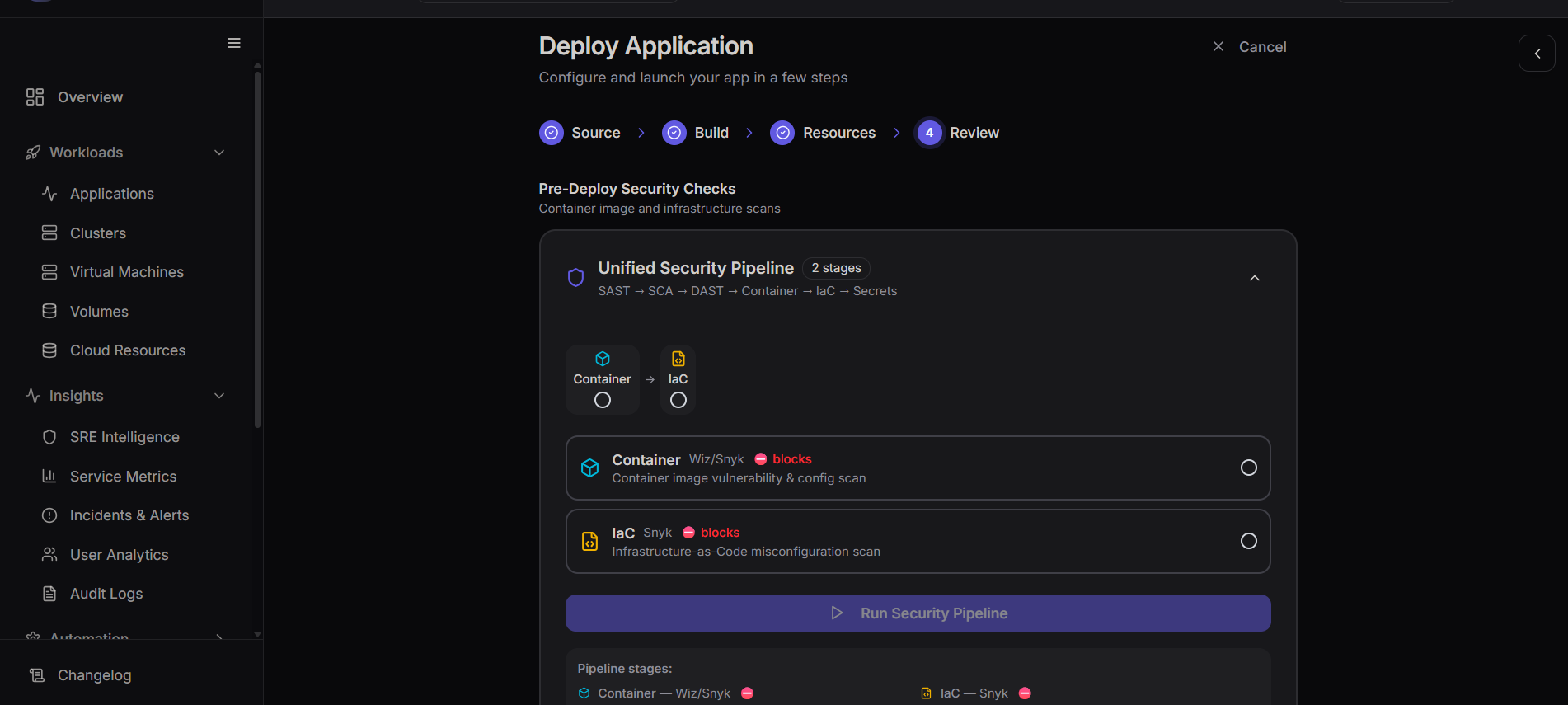Click the Changelog icon in sidebar footer
This screenshot has width=1568, height=705.
37,675
